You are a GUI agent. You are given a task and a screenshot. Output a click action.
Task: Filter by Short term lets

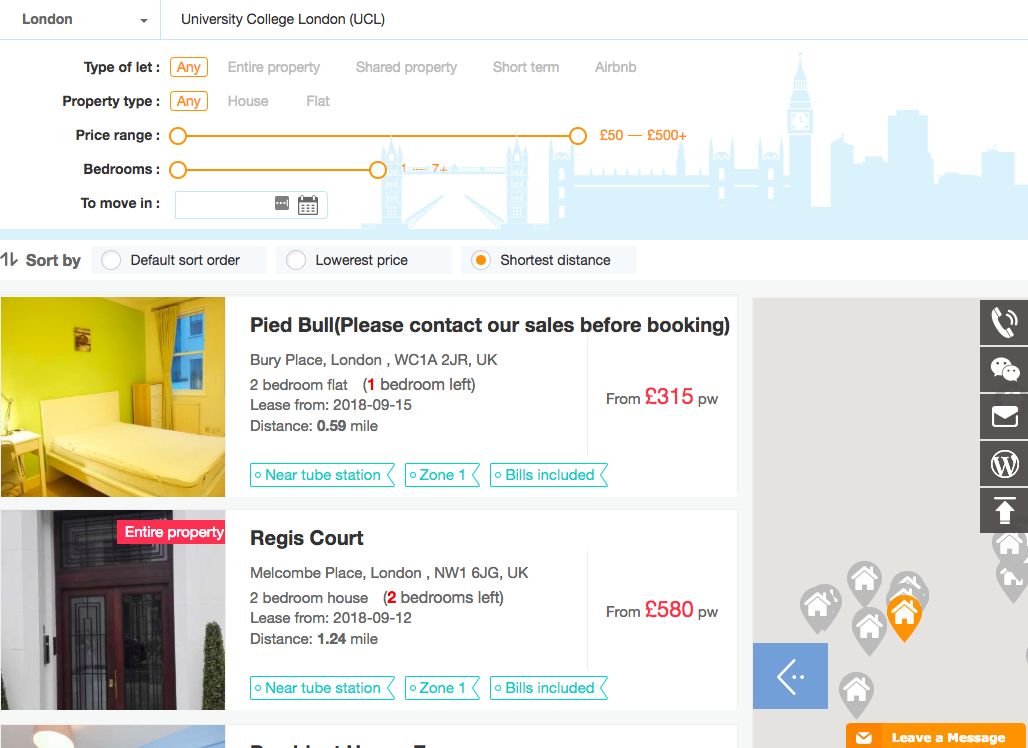pyautogui.click(x=526, y=67)
